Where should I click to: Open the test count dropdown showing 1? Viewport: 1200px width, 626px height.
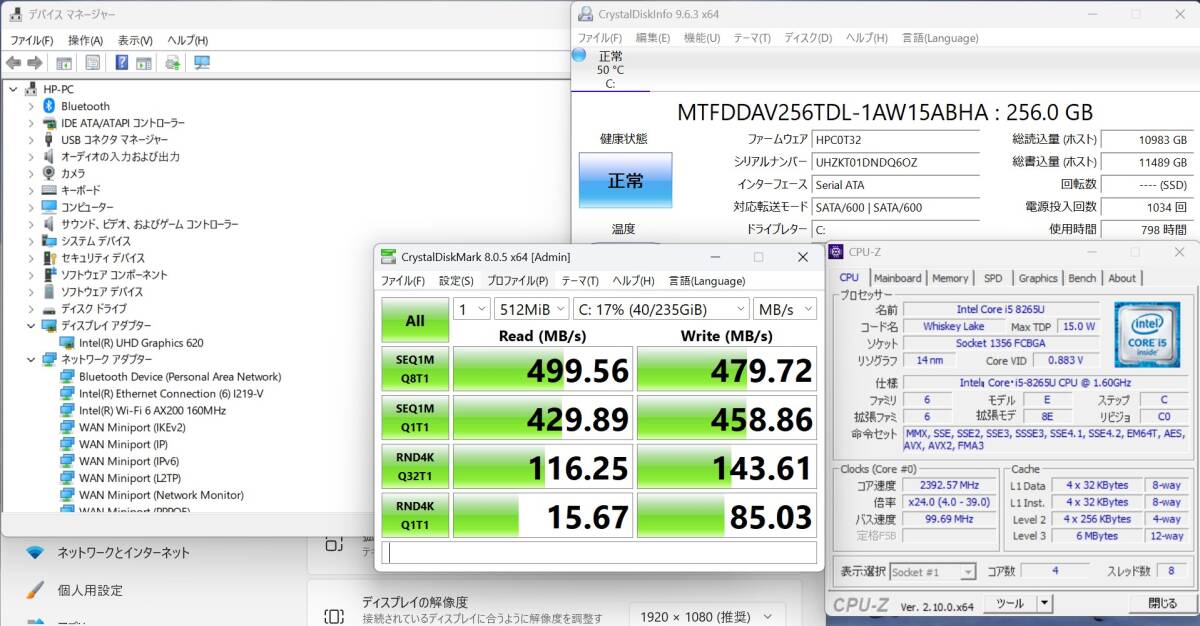coord(471,309)
